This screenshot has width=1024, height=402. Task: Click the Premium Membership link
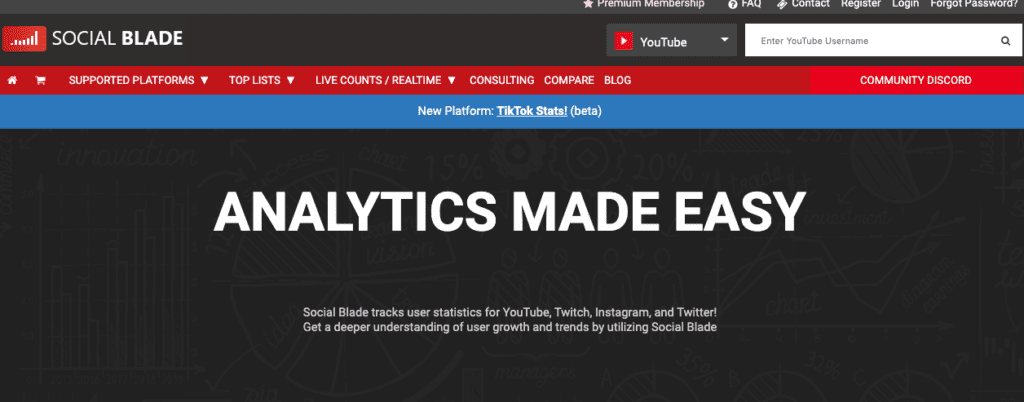(x=650, y=4)
